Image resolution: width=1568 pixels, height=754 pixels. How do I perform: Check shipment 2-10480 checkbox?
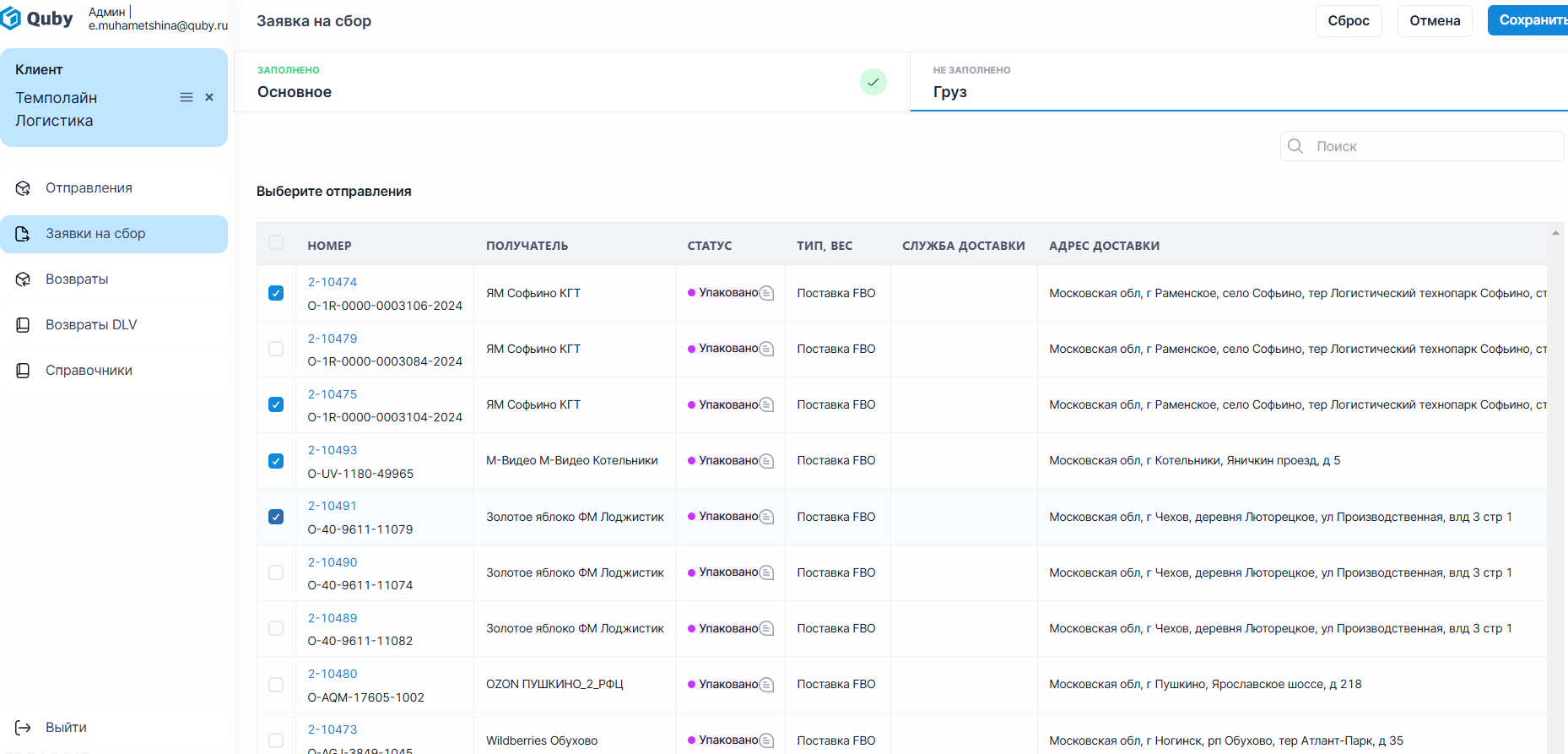276,685
